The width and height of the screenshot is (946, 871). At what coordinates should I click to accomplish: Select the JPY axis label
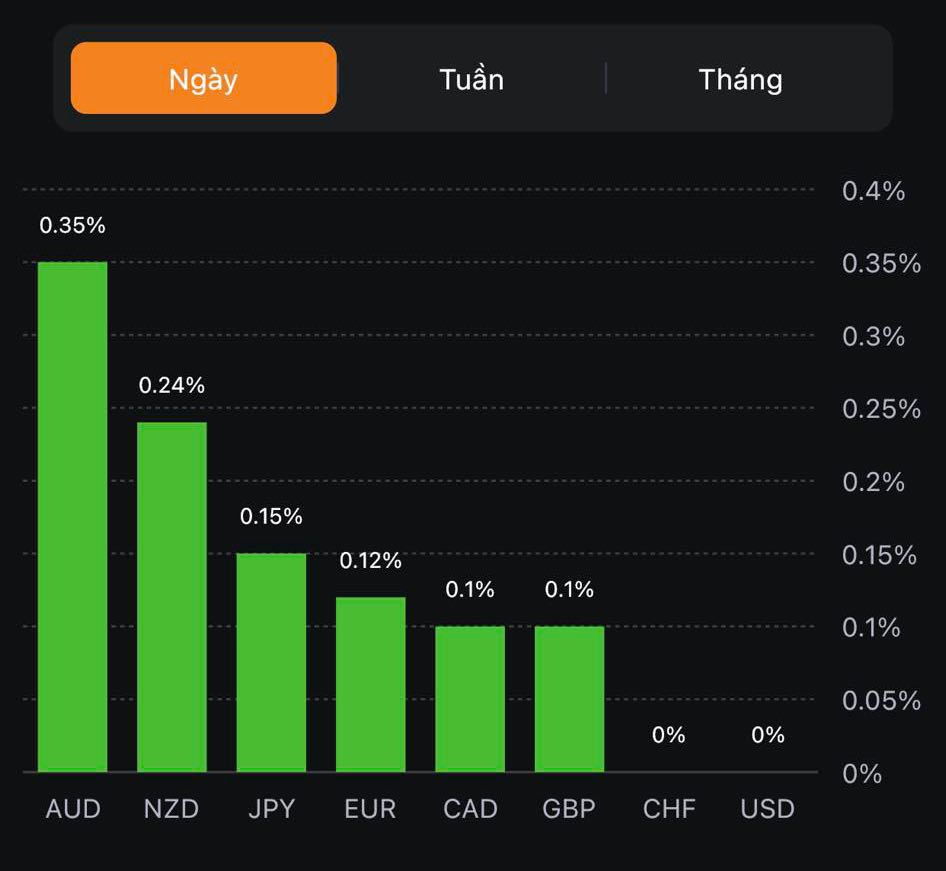(271, 809)
